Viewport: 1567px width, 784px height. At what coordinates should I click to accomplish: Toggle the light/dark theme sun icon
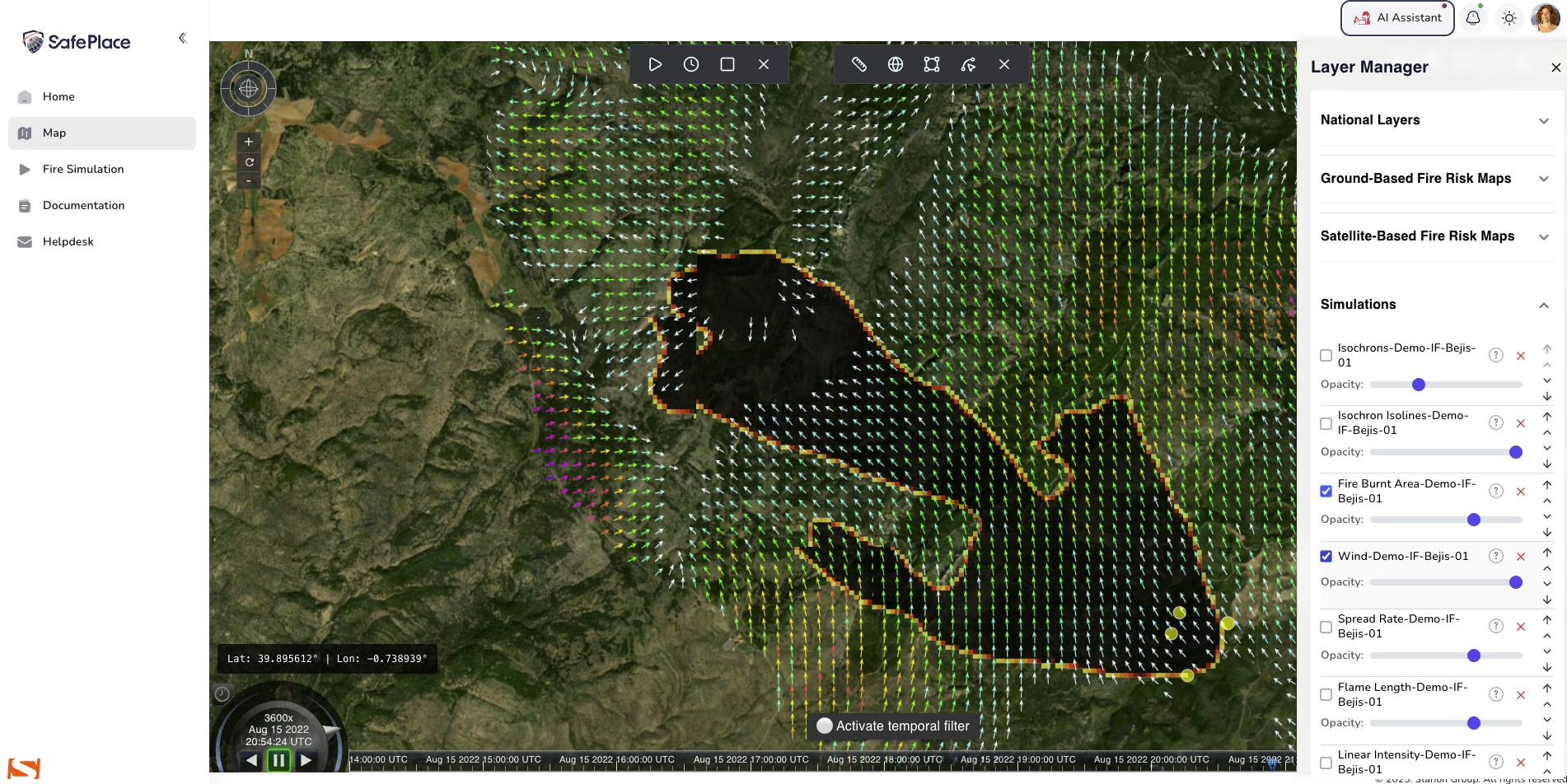[1509, 18]
